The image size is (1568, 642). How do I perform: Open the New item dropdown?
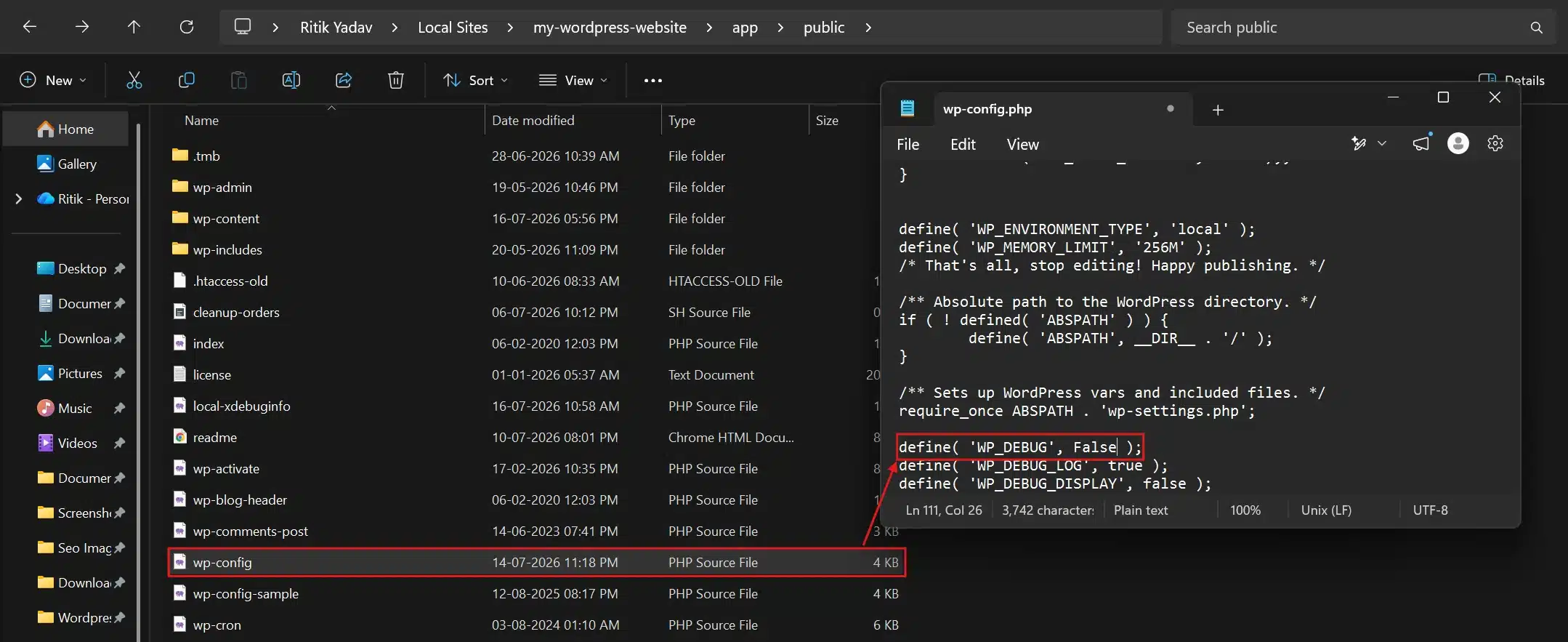pos(53,80)
